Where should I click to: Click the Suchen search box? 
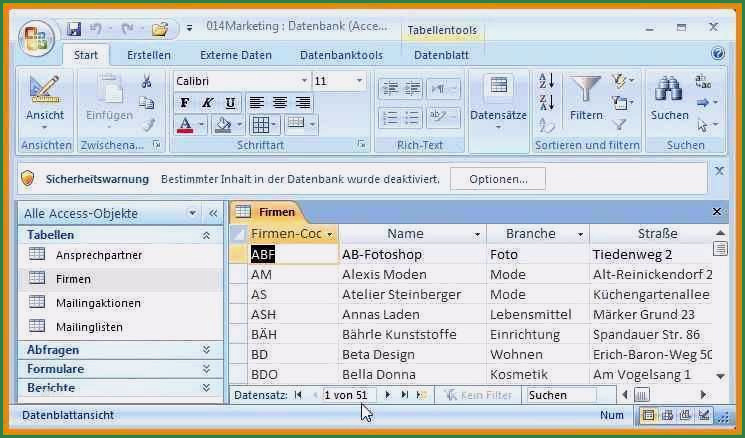pyautogui.click(x=561, y=395)
